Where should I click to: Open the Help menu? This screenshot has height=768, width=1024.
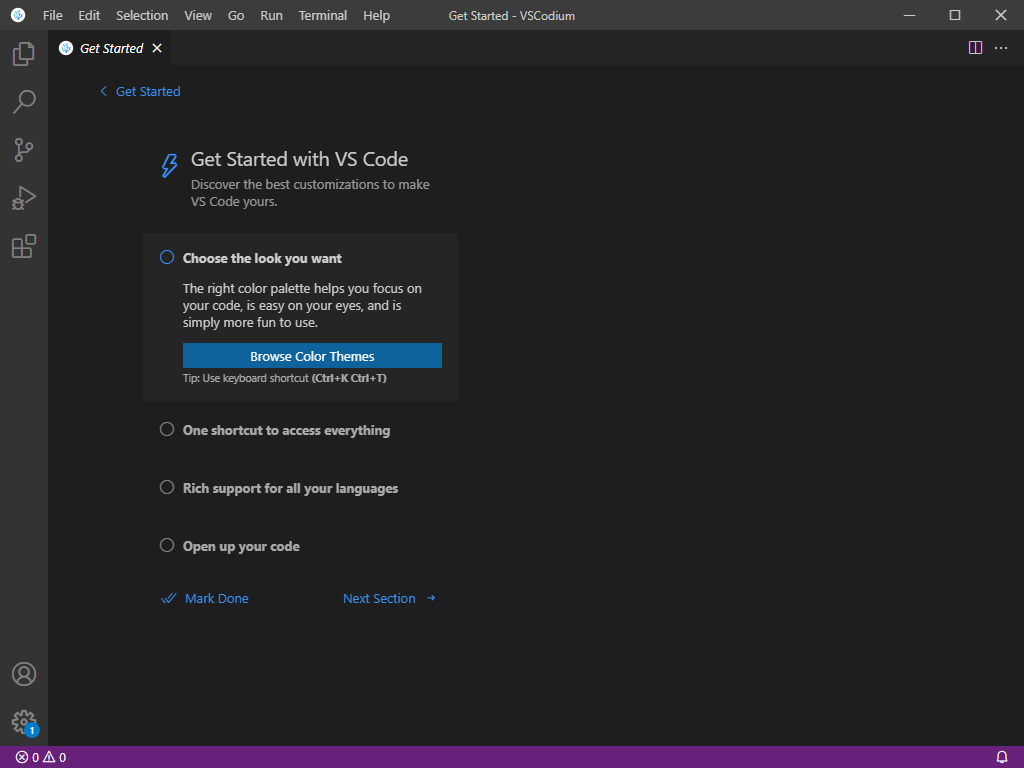[x=376, y=15]
